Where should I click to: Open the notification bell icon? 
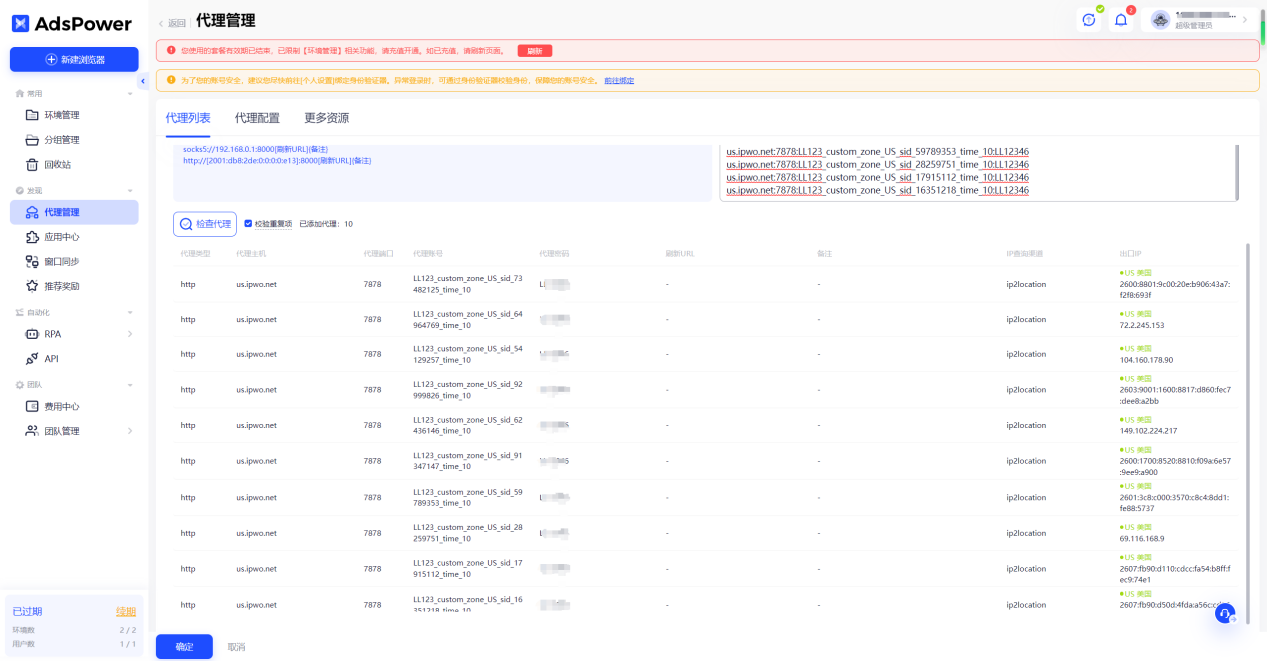click(x=1121, y=20)
